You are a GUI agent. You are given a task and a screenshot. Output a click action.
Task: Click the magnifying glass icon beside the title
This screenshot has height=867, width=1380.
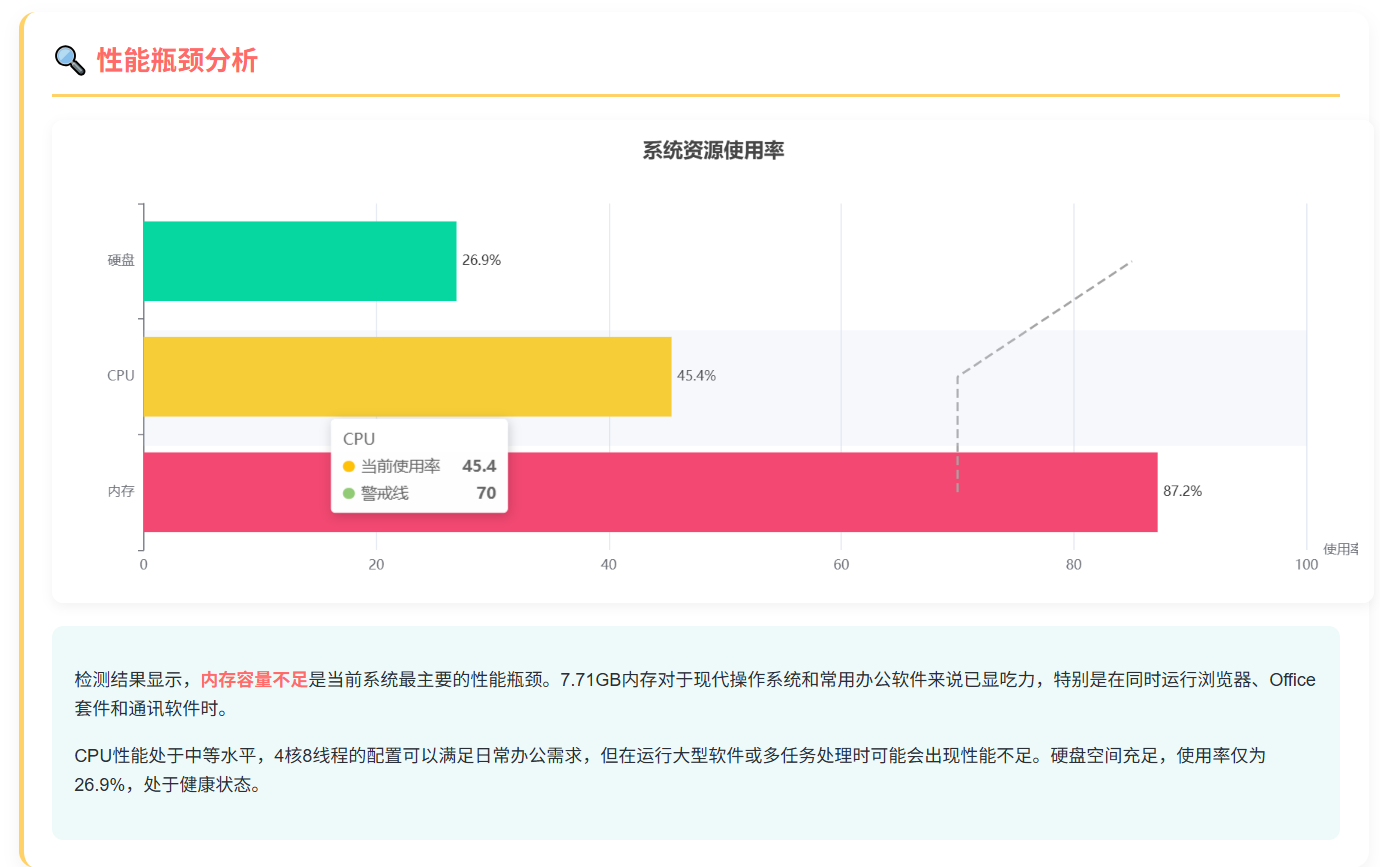(x=70, y=60)
